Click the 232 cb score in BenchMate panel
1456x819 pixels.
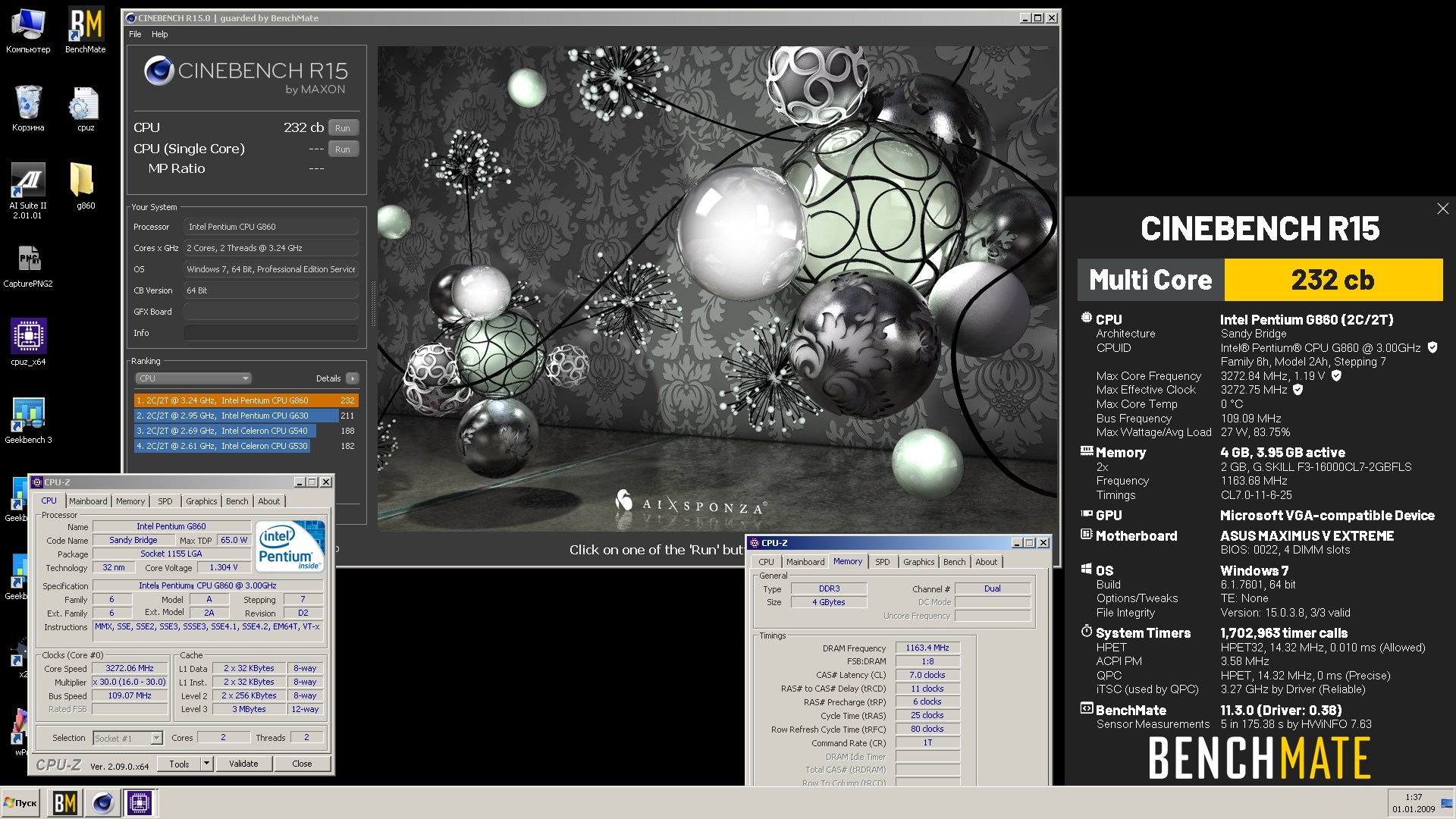(x=1333, y=280)
